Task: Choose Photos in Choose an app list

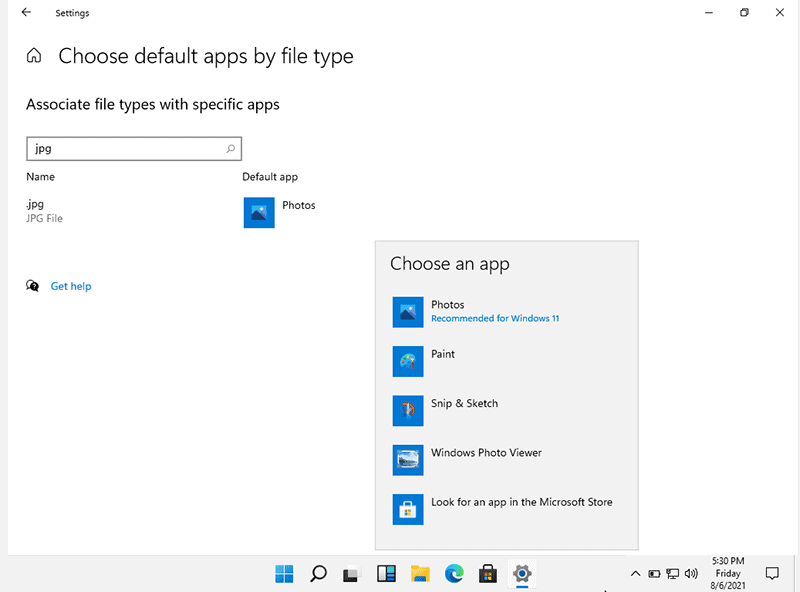Action: pyautogui.click(x=506, y=312)
